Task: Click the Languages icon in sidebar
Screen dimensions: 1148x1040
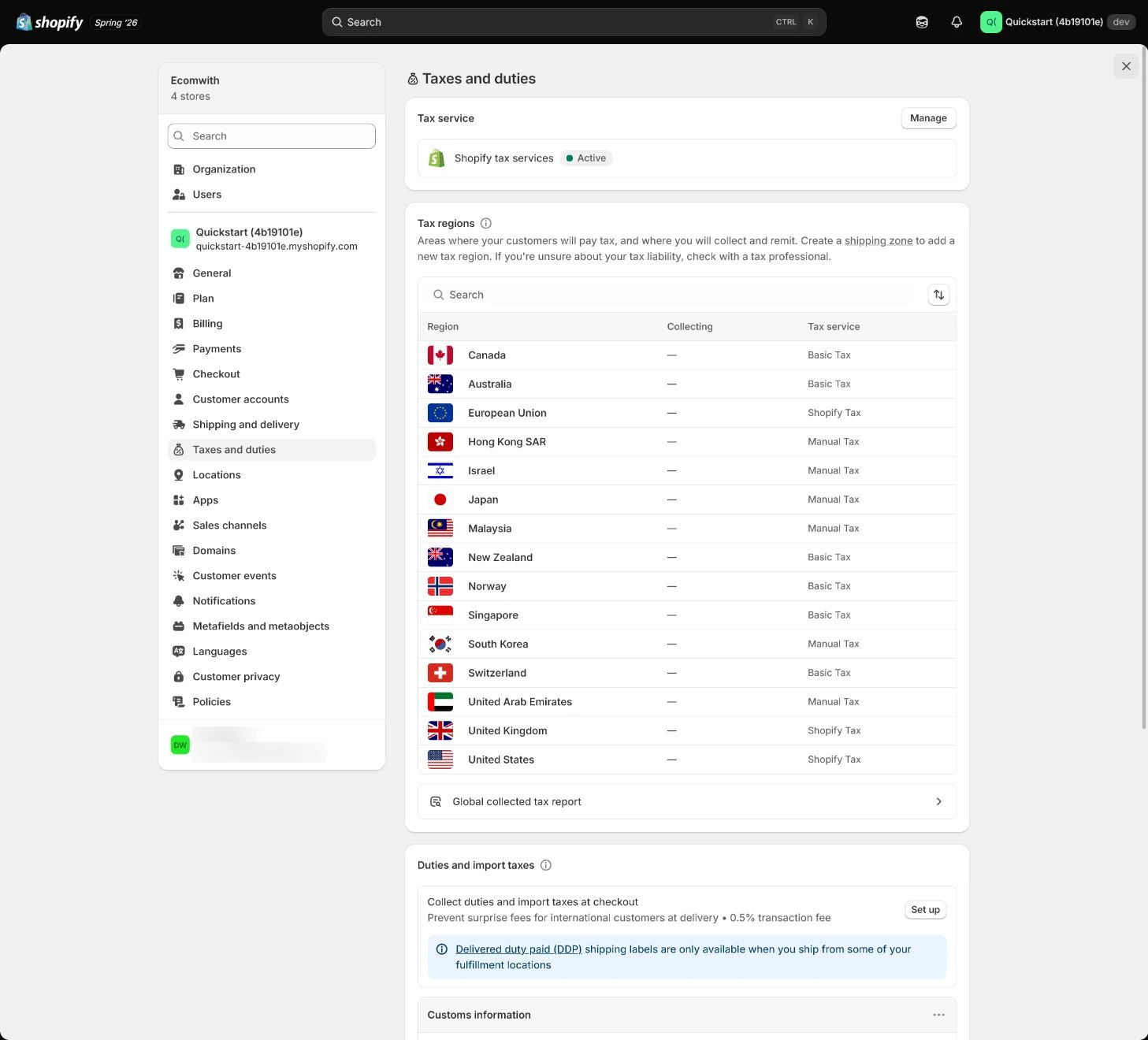Action: 179,652
